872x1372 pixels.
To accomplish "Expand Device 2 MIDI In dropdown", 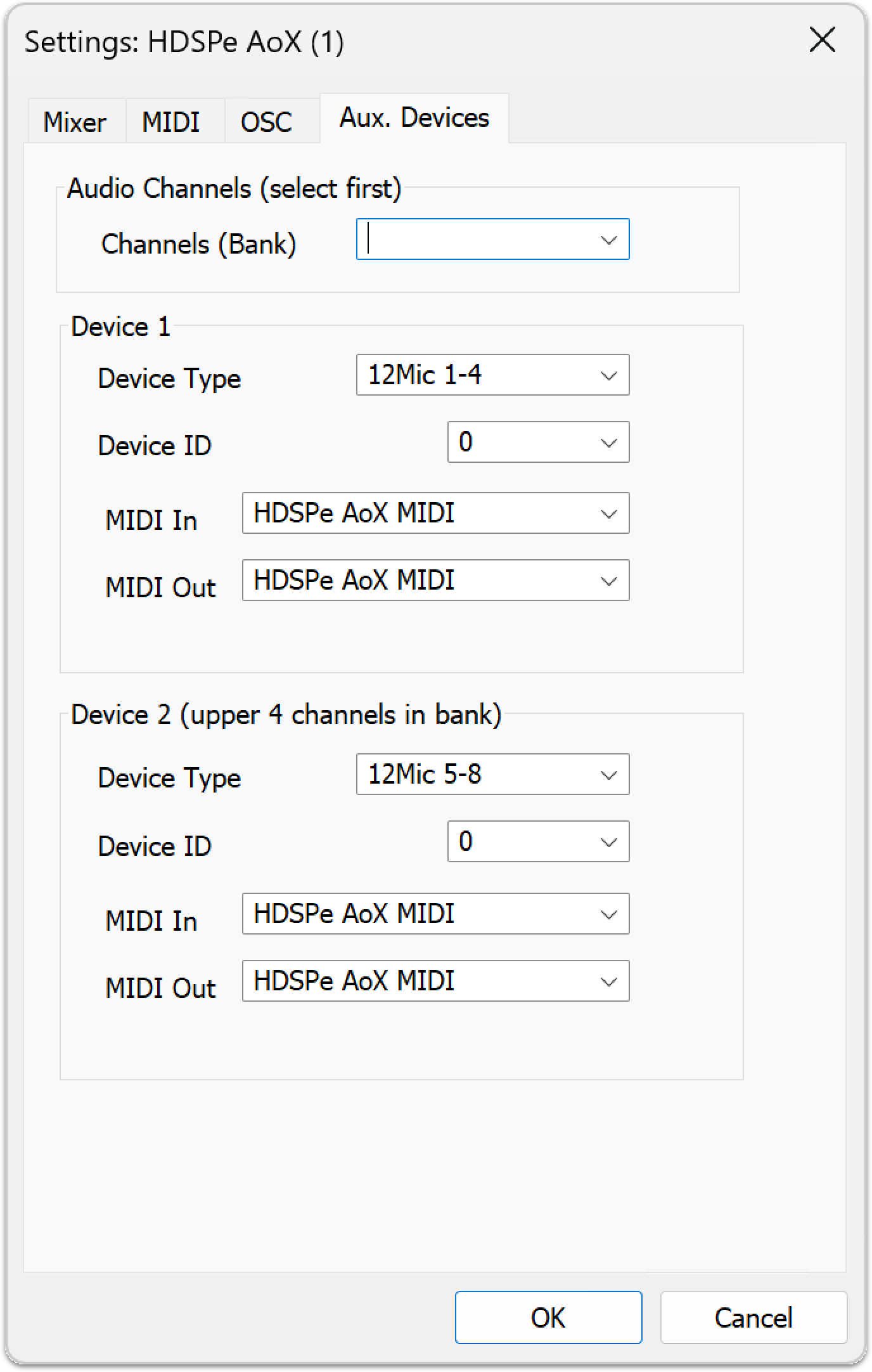I will pyautogui.click(x=608, y=914).
